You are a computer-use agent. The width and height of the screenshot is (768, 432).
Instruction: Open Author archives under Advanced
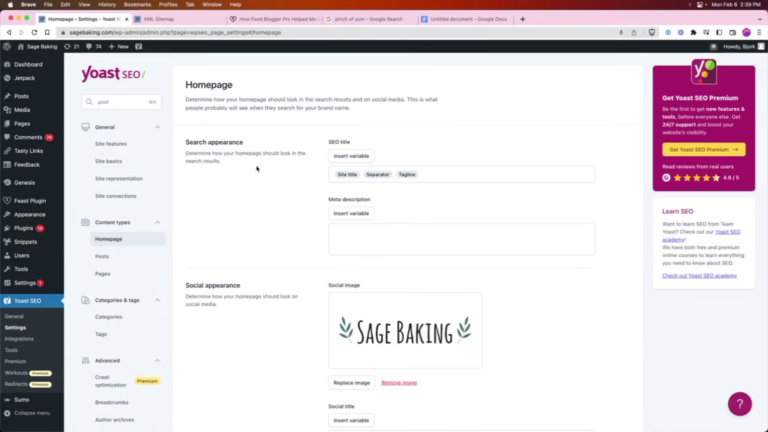114,420
